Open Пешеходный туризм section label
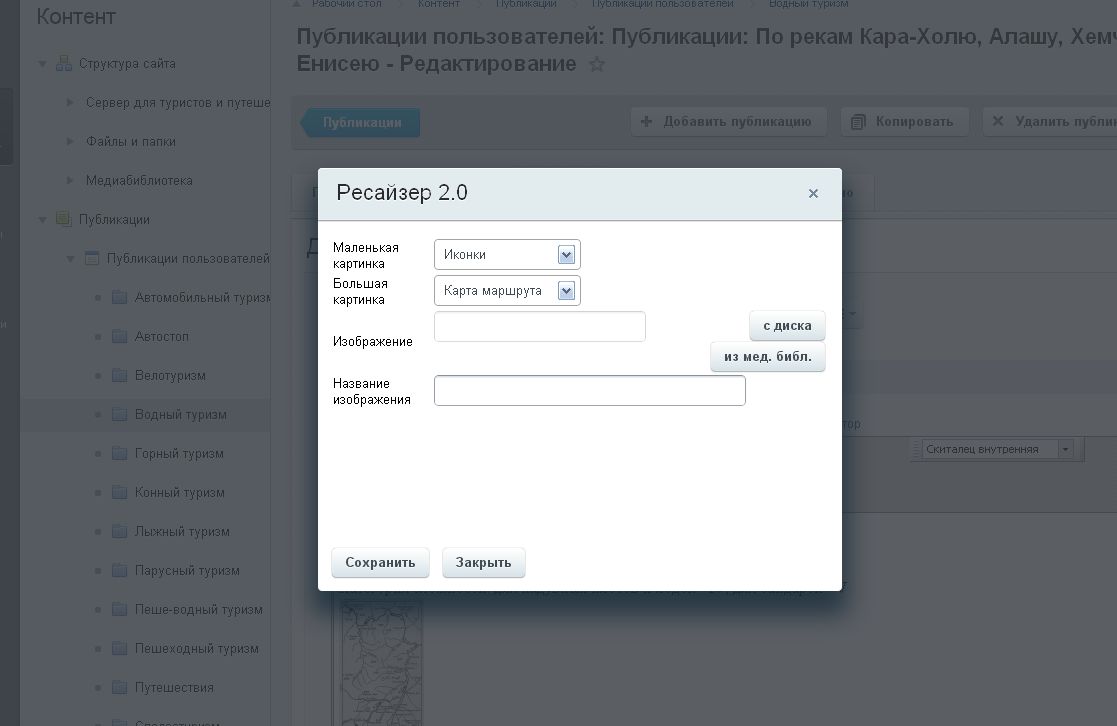 (197, 648)
